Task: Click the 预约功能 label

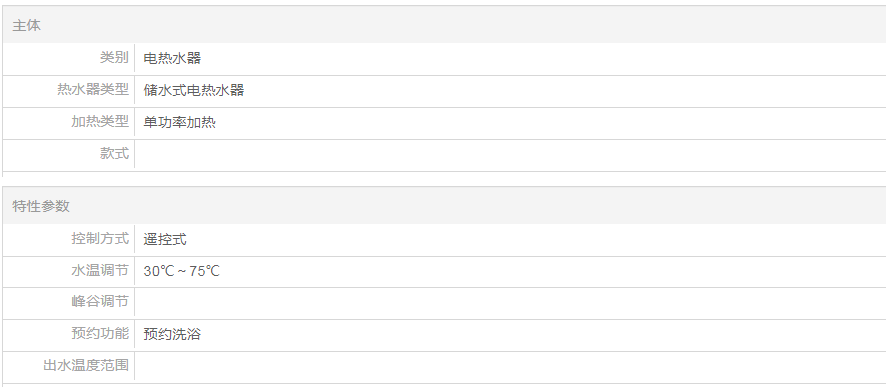Action: [x=100, y=333]
